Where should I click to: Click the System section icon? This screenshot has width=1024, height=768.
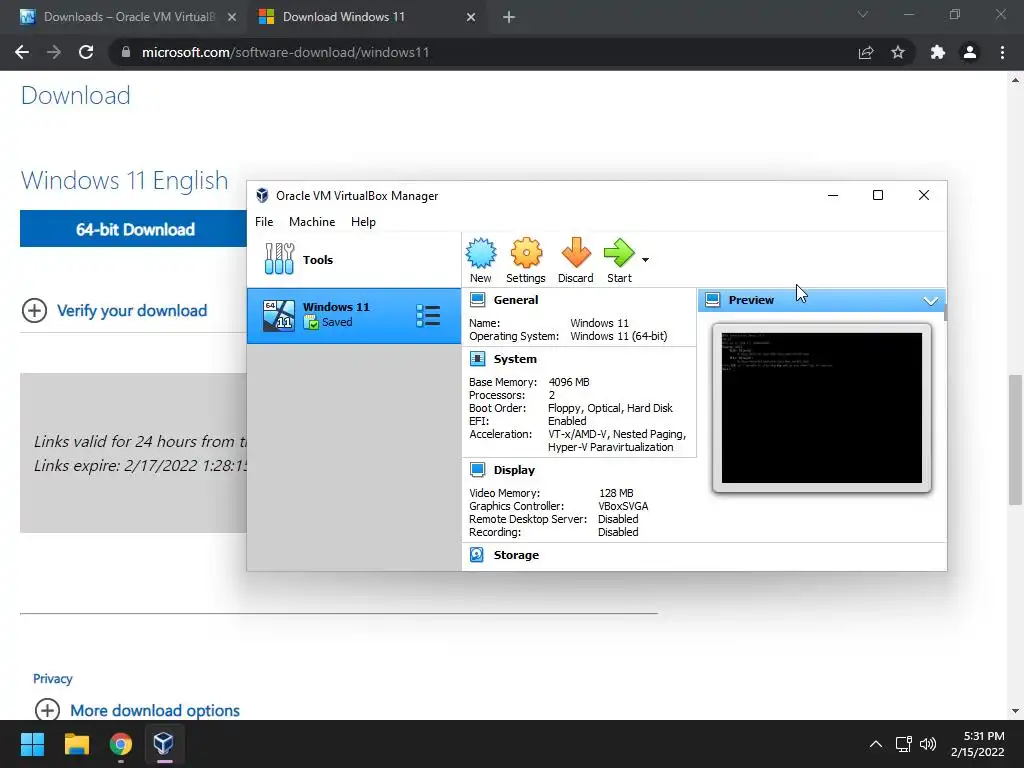pos(478,359)
